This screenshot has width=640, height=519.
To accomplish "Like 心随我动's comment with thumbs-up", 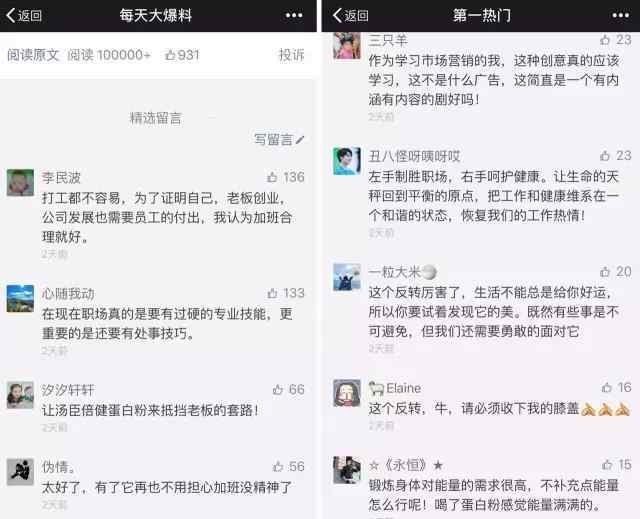I will (272, 293).
